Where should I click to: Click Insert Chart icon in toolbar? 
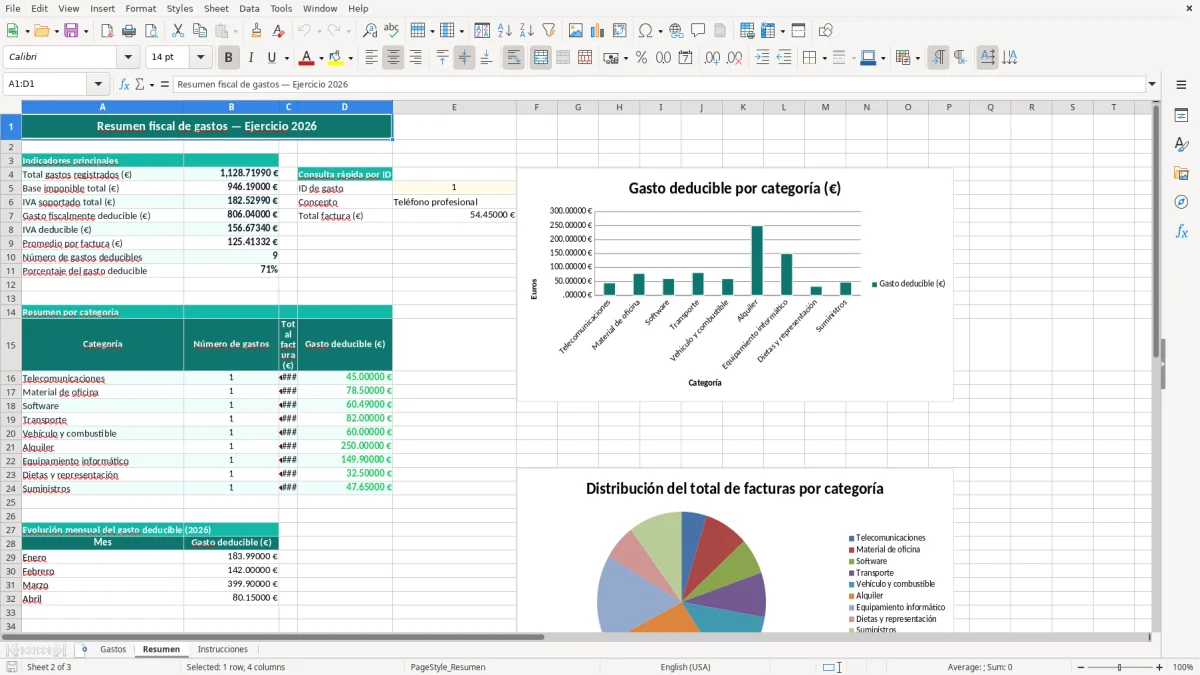(x=598, y=31)
